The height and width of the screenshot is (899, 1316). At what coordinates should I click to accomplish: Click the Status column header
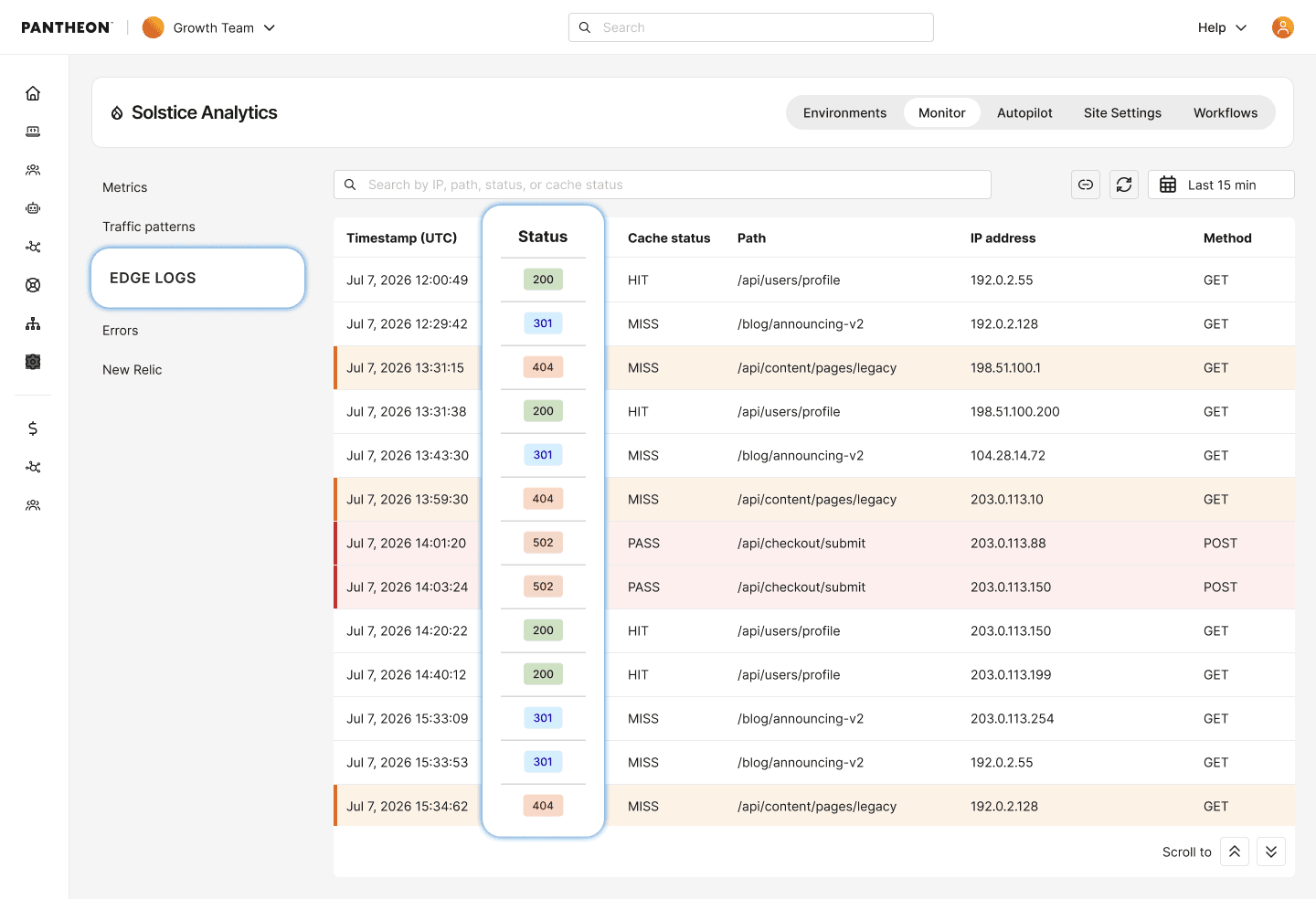point(543,237)
